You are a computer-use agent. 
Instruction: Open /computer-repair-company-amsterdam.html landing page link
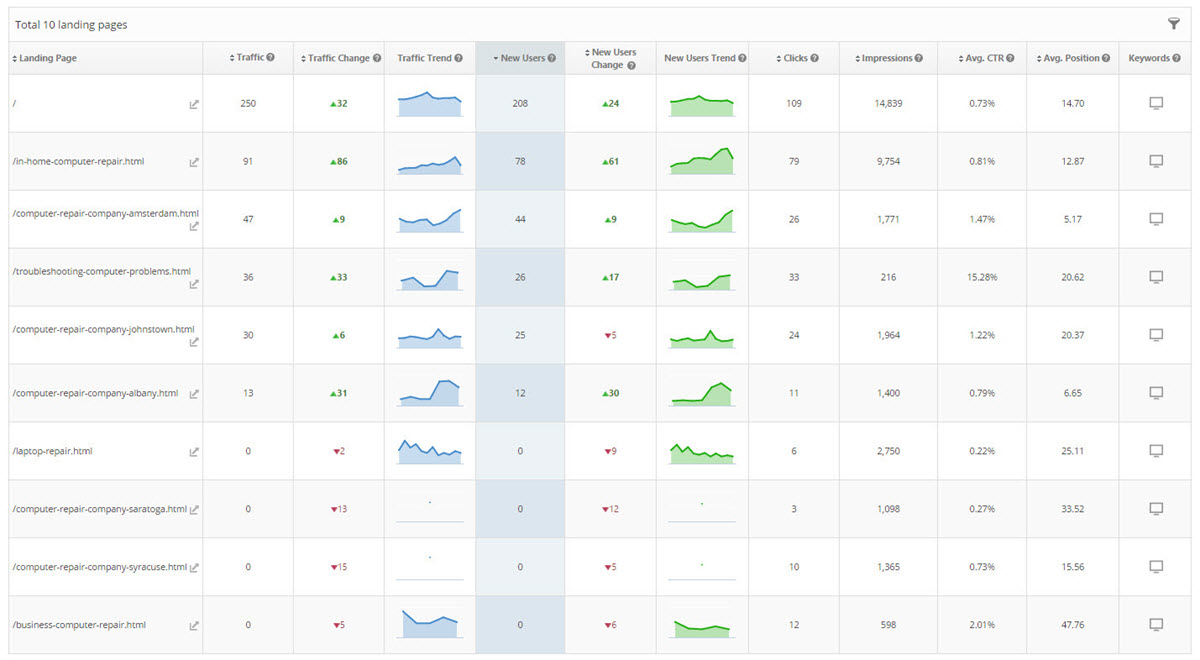tap(105, 213)
